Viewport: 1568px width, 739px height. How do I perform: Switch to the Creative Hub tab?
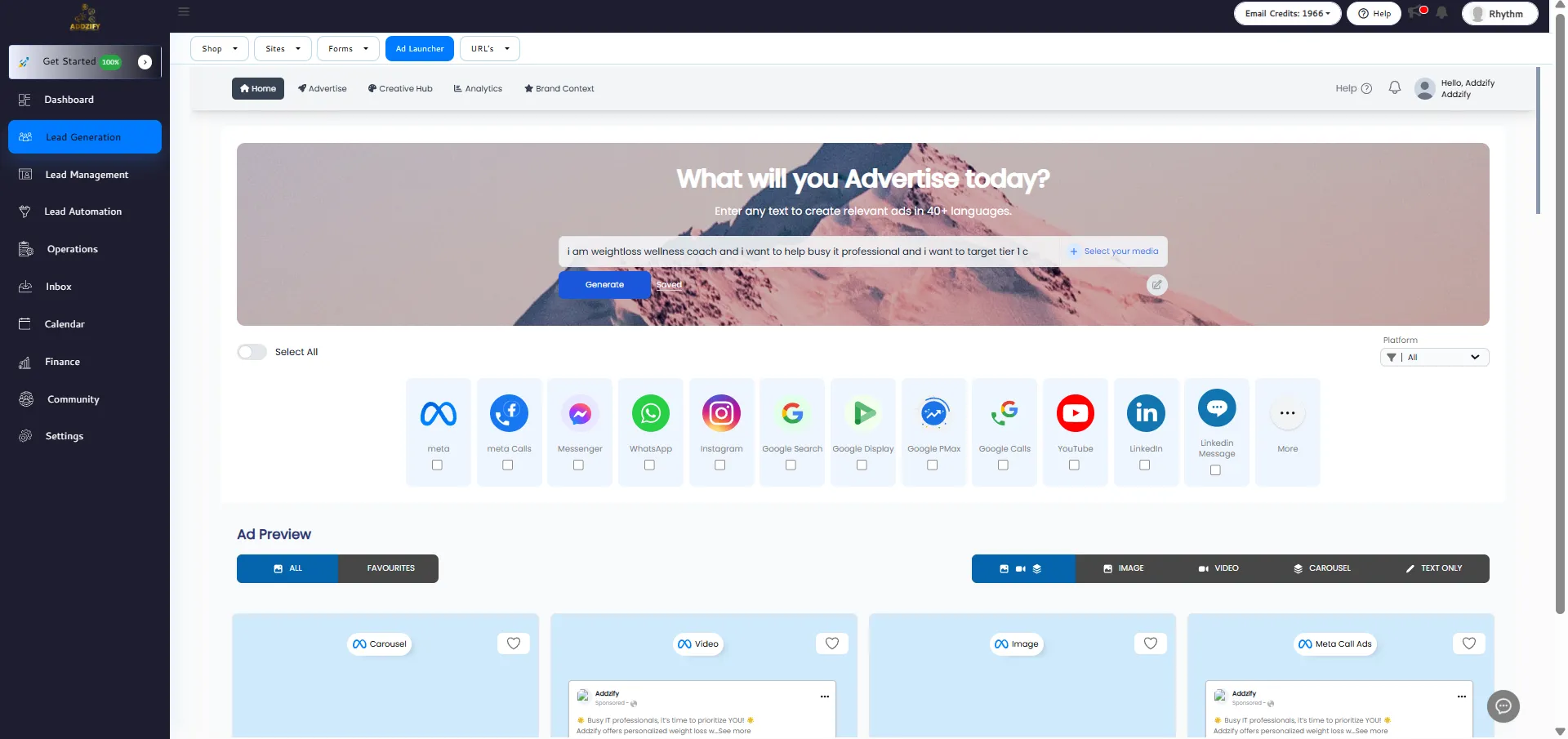400,89
